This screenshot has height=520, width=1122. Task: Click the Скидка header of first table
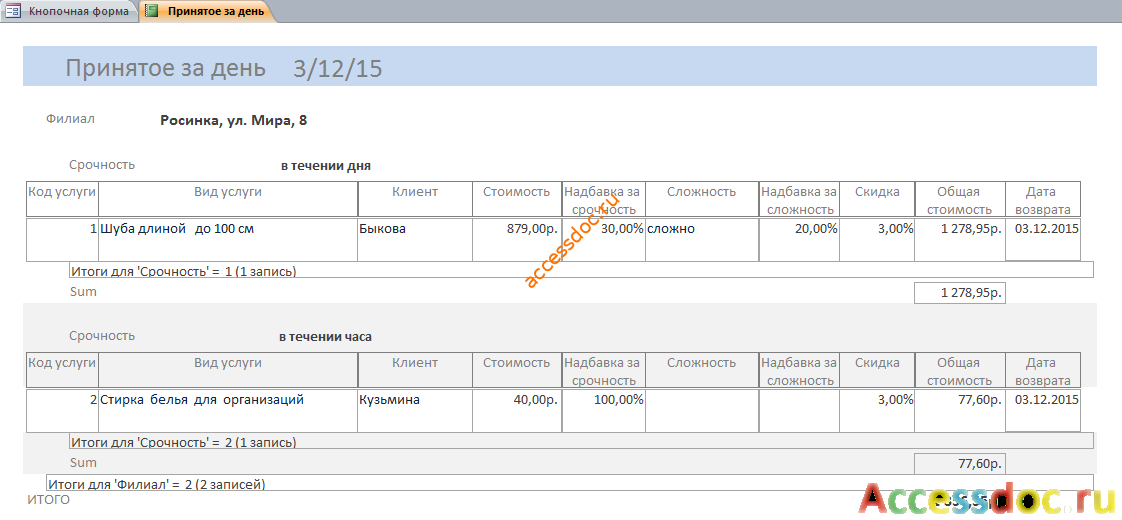tap(877, 199)
